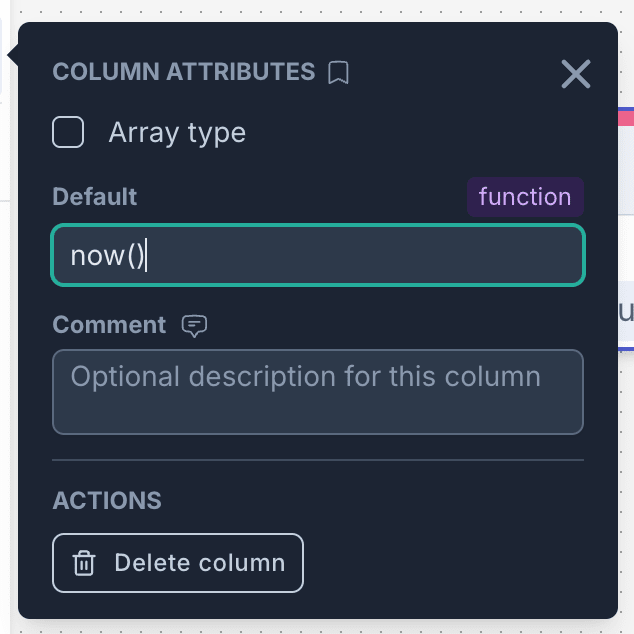Focus the Default value input field
Image resolution: width=634 pixels, height=634 pixels.
click(360, 256)
